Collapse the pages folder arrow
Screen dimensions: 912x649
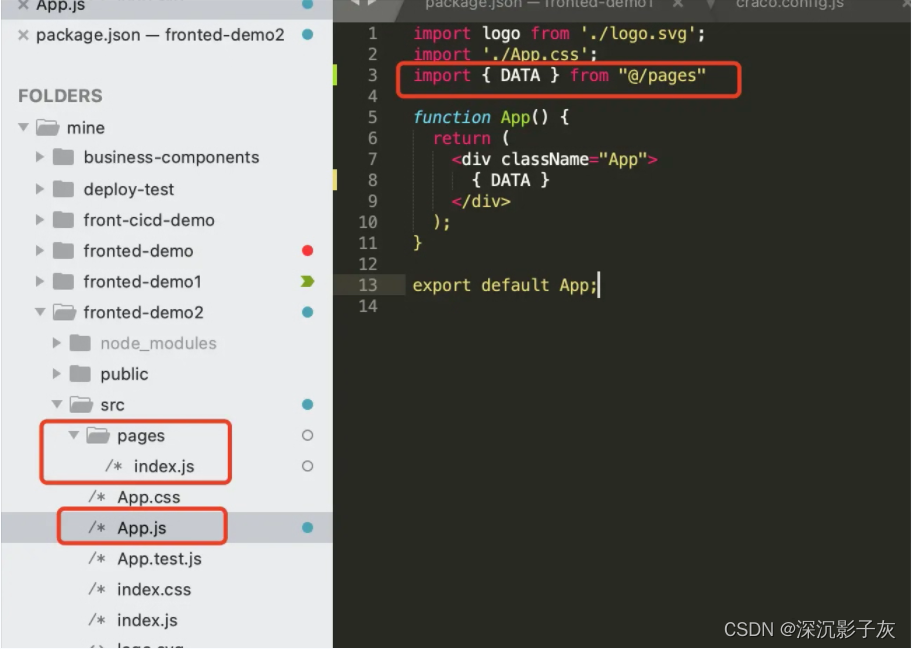pyautogui.click(x=73, y=435)
